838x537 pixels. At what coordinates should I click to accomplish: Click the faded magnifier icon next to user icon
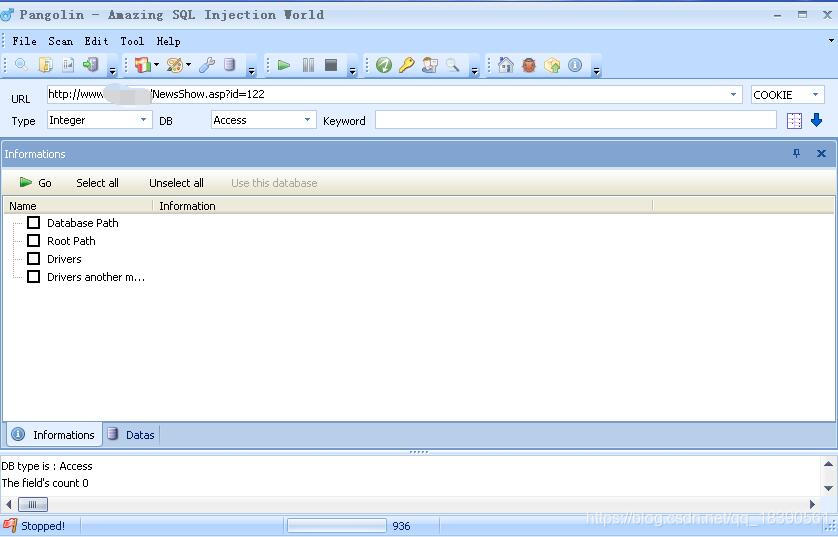[453, 65]
